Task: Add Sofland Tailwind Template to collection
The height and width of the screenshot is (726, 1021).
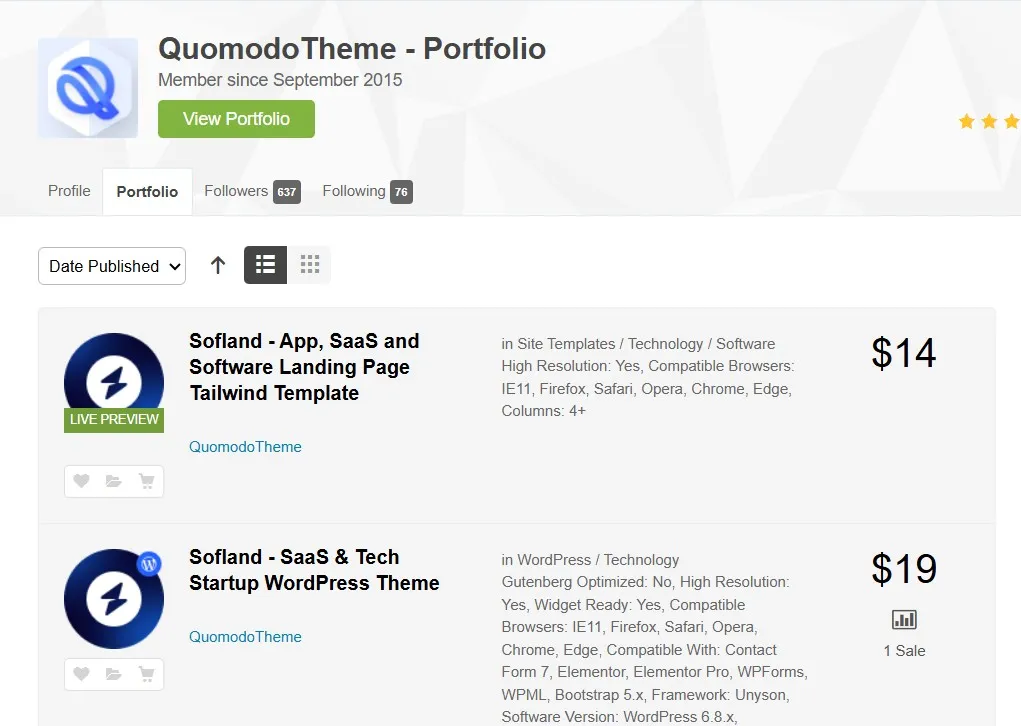Action: (114, 482)
